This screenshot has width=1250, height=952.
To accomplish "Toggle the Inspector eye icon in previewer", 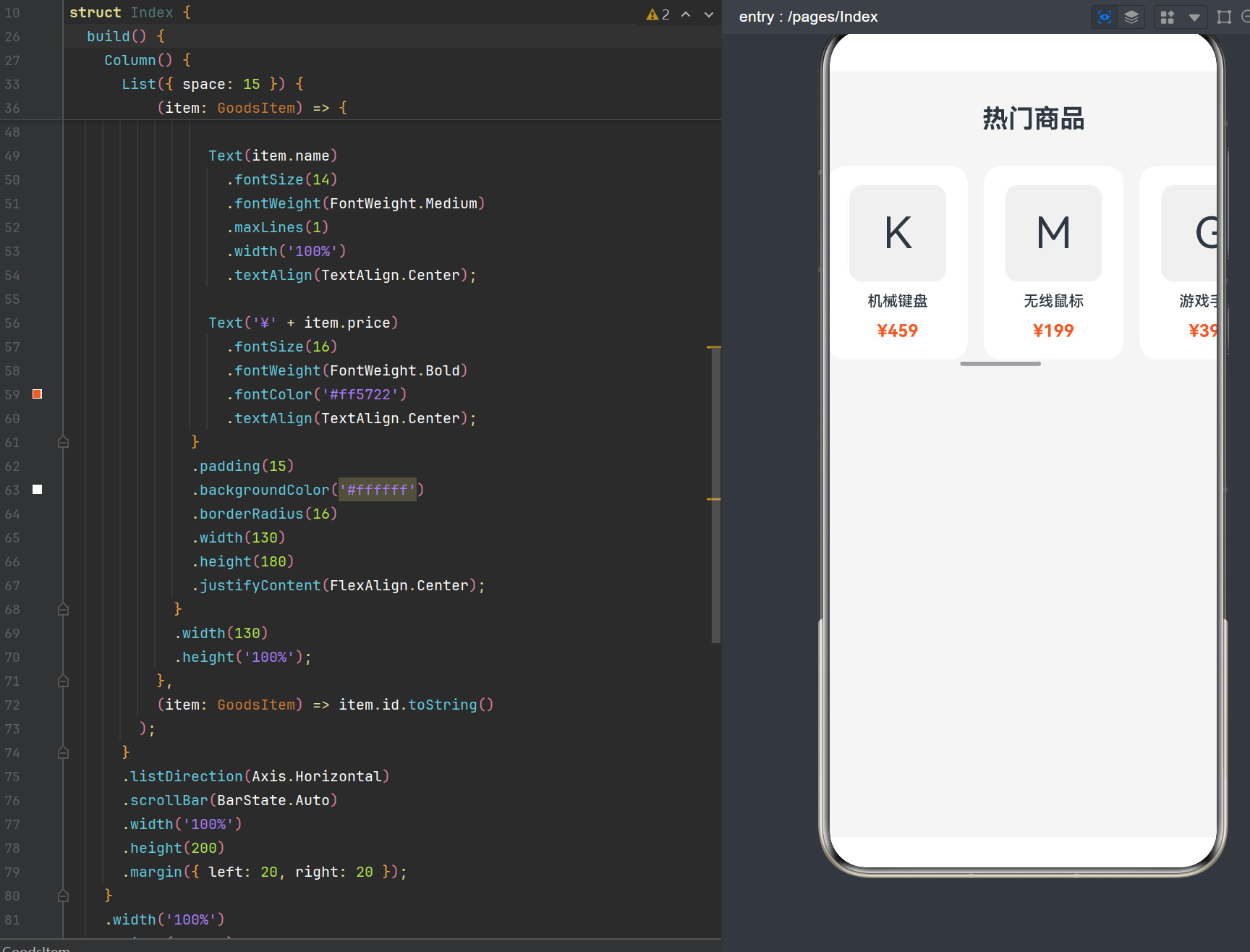I will pos(1105,17).
